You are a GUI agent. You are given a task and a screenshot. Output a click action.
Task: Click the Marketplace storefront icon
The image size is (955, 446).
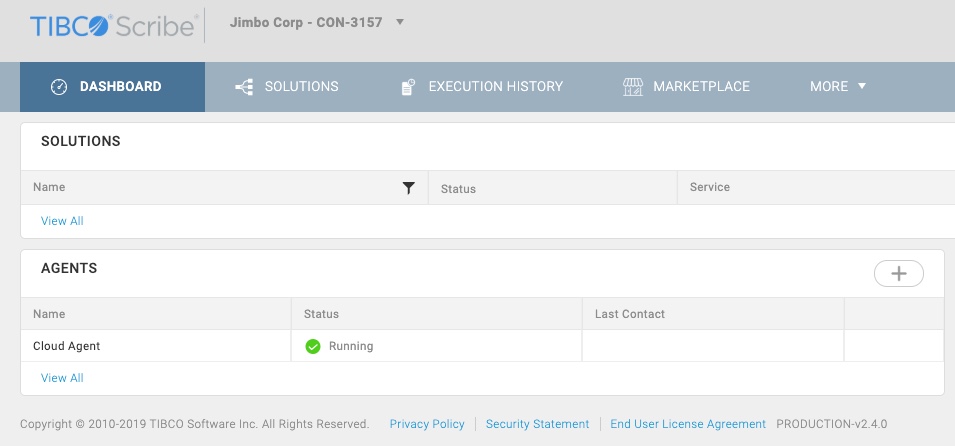(633, 87)
